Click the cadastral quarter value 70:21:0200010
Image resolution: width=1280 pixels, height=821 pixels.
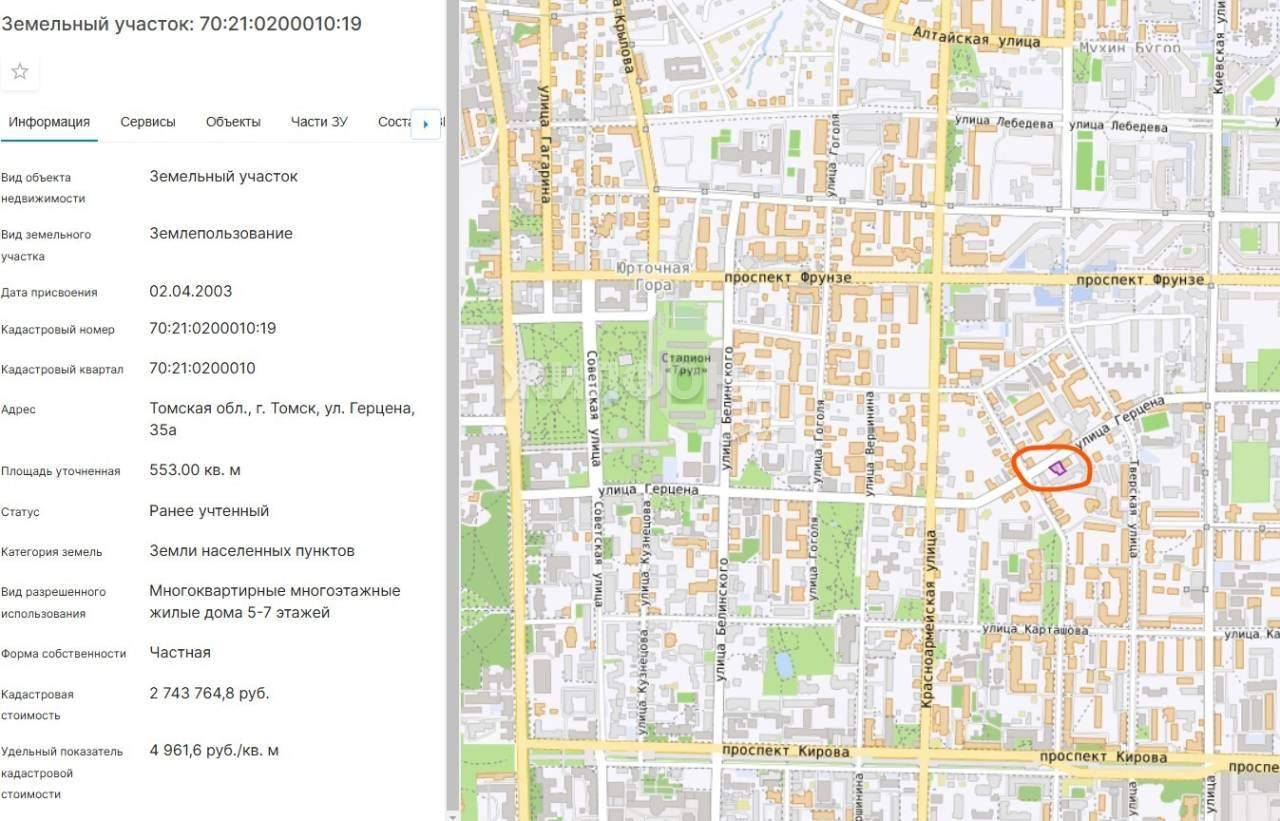tap(202, 368)
